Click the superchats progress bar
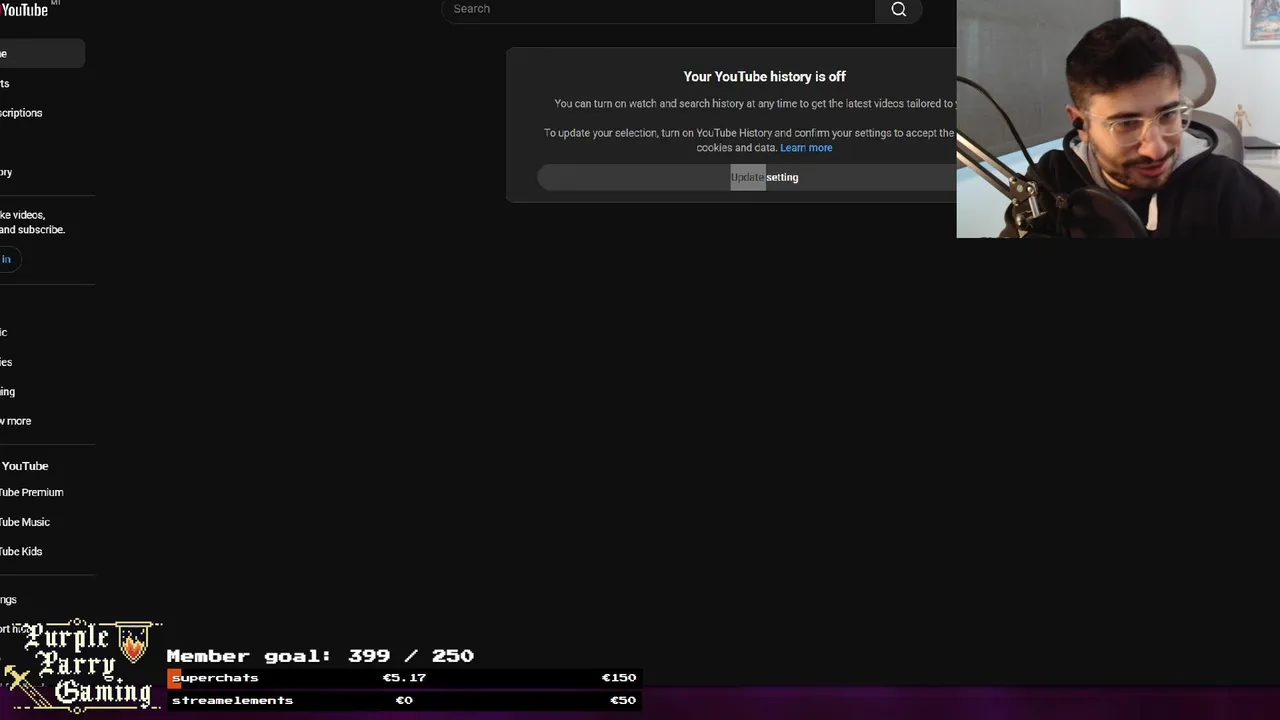 click(x=404, y=678)
